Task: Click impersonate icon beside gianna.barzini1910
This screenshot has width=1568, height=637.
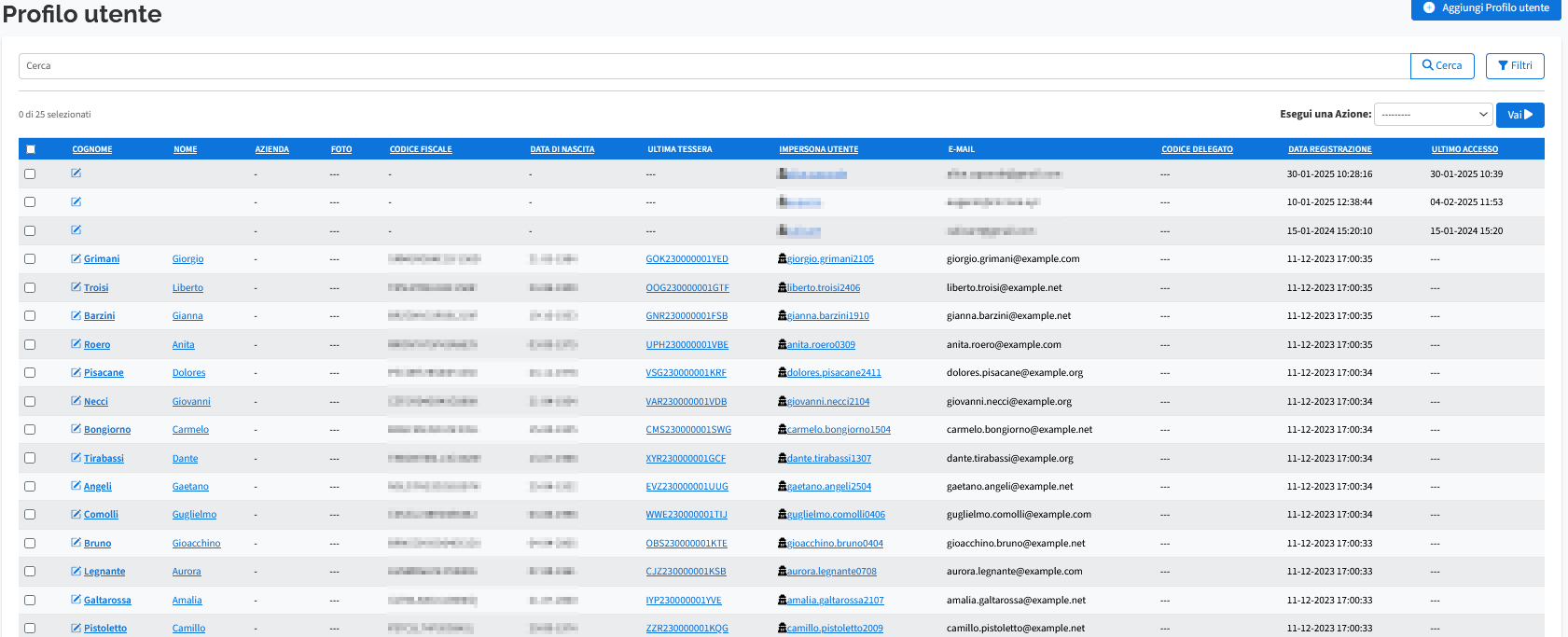Action: tap(783, 315)
